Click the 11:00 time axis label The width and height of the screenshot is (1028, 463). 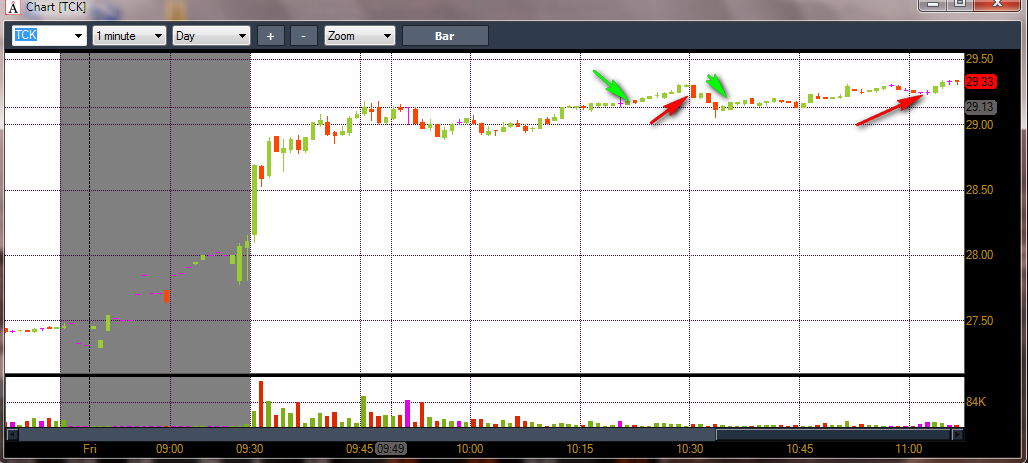909,449
